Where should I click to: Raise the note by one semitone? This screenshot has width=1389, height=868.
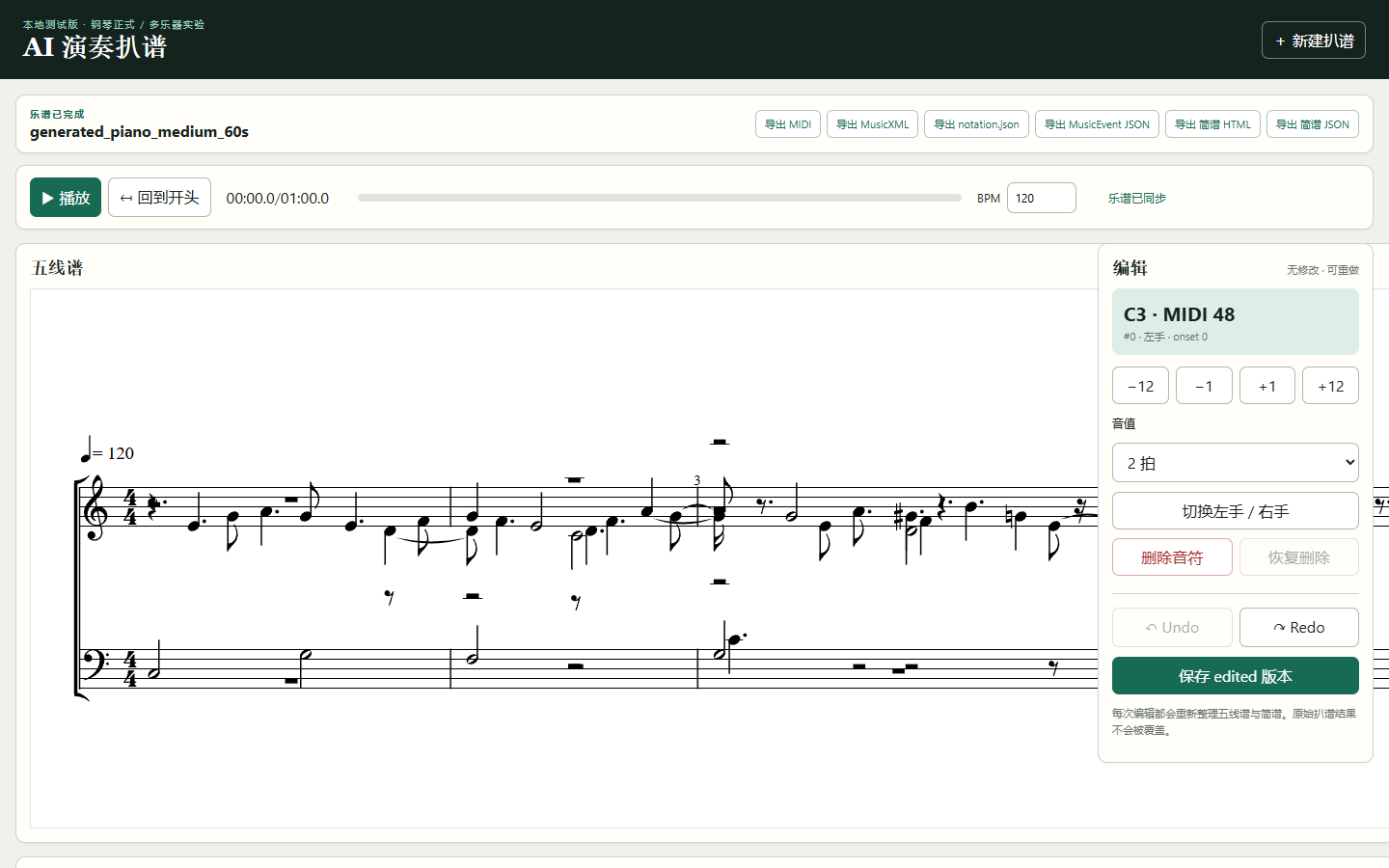[x=1267, y=386]
